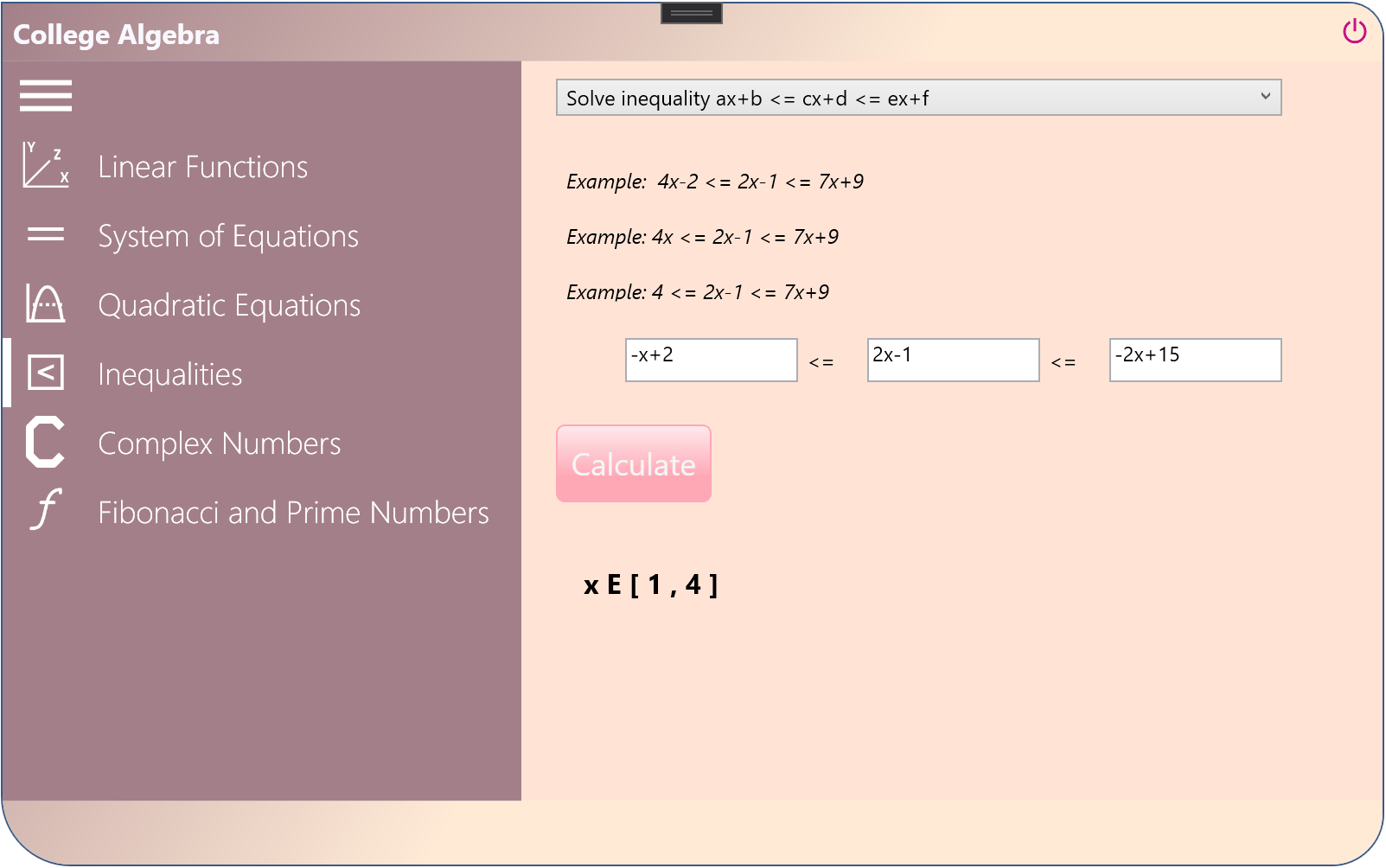Click the System of Equations equals icon

click(45, 234)
